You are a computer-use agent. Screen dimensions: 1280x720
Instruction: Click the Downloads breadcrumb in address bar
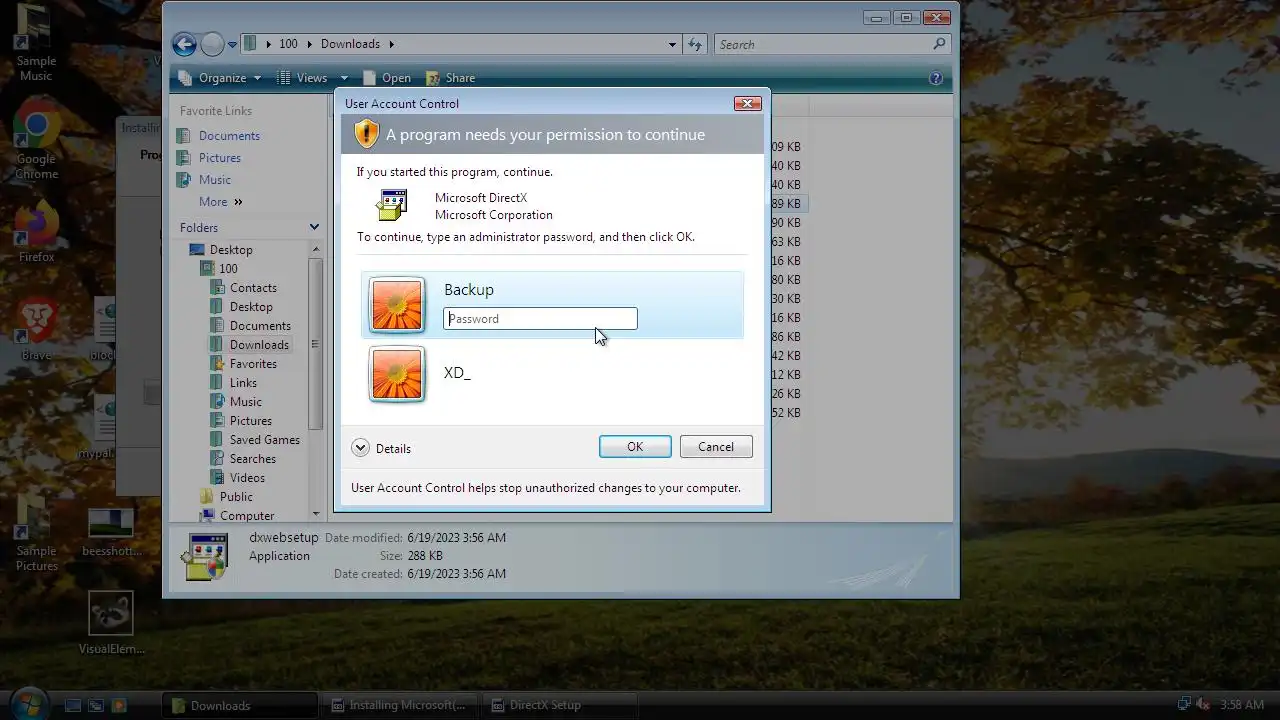350,44
